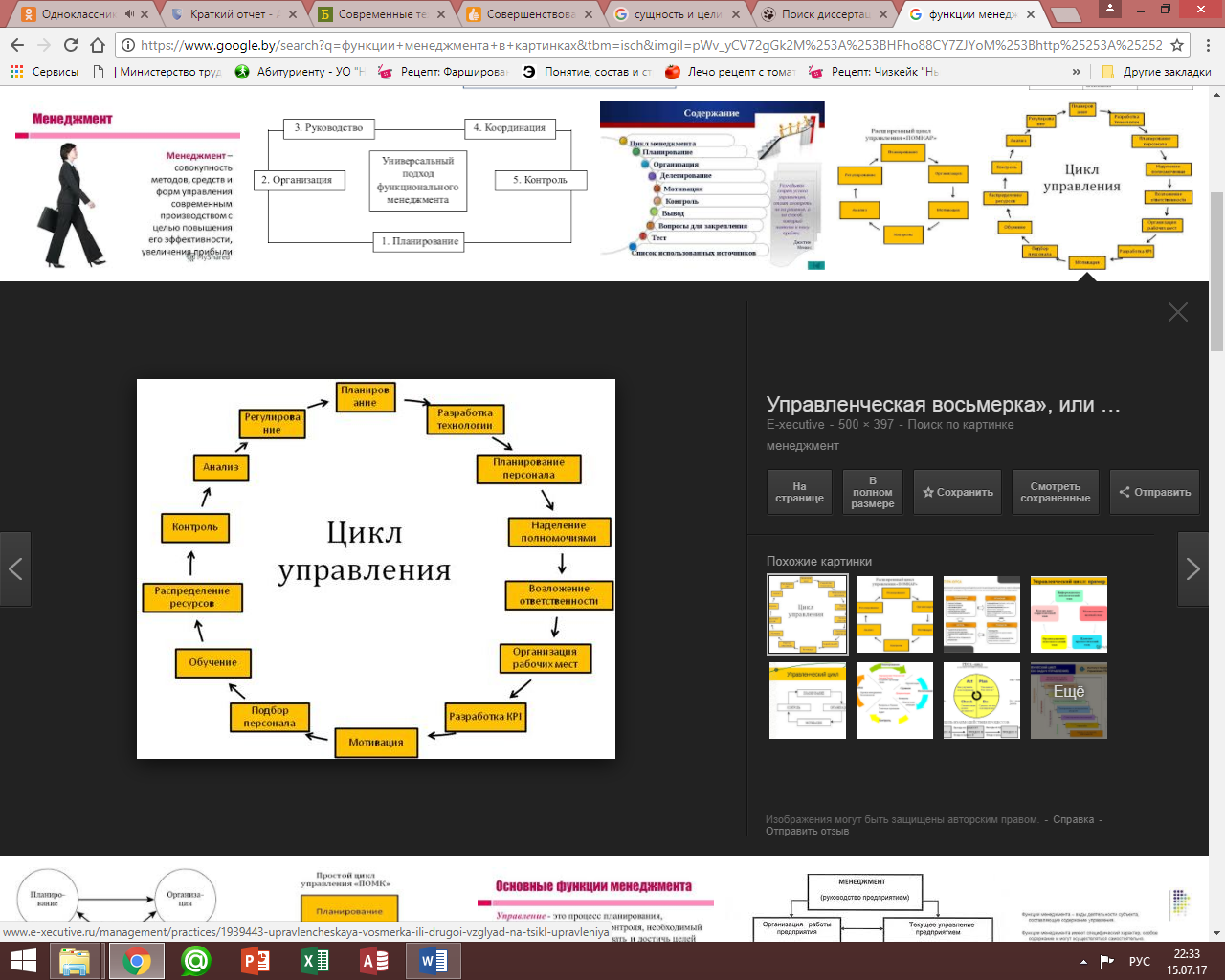Switch to the Краткий отчет tab

[227, 14]
